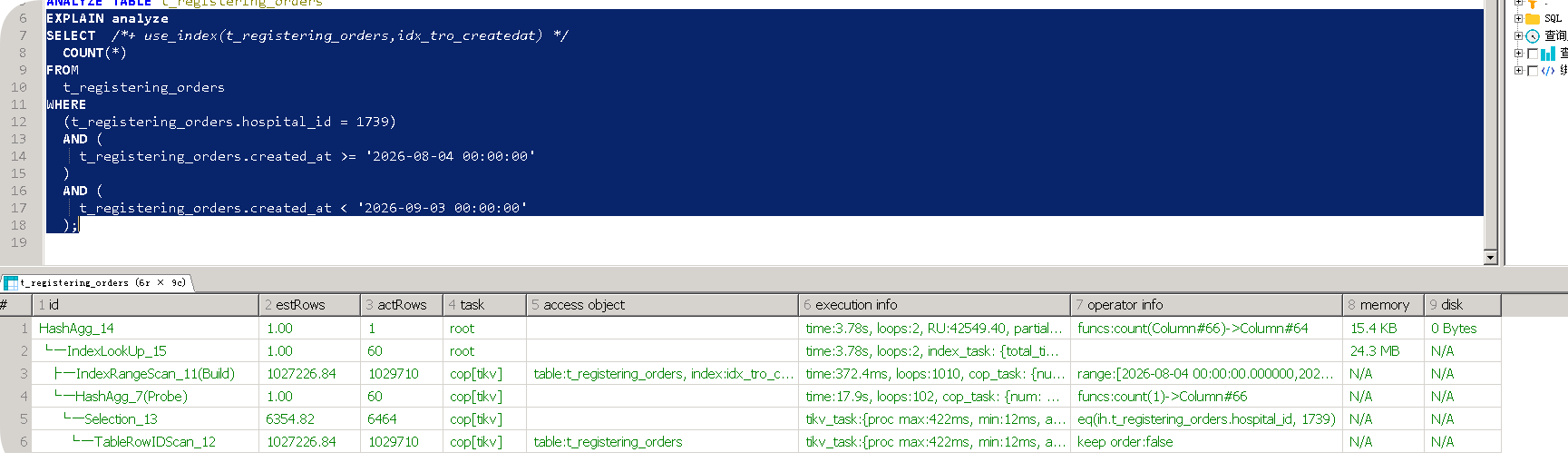The image size is (1568, 472).
Task: Tick the checkbox beside the bar chart icon
Action: [x=1533, y=54]
